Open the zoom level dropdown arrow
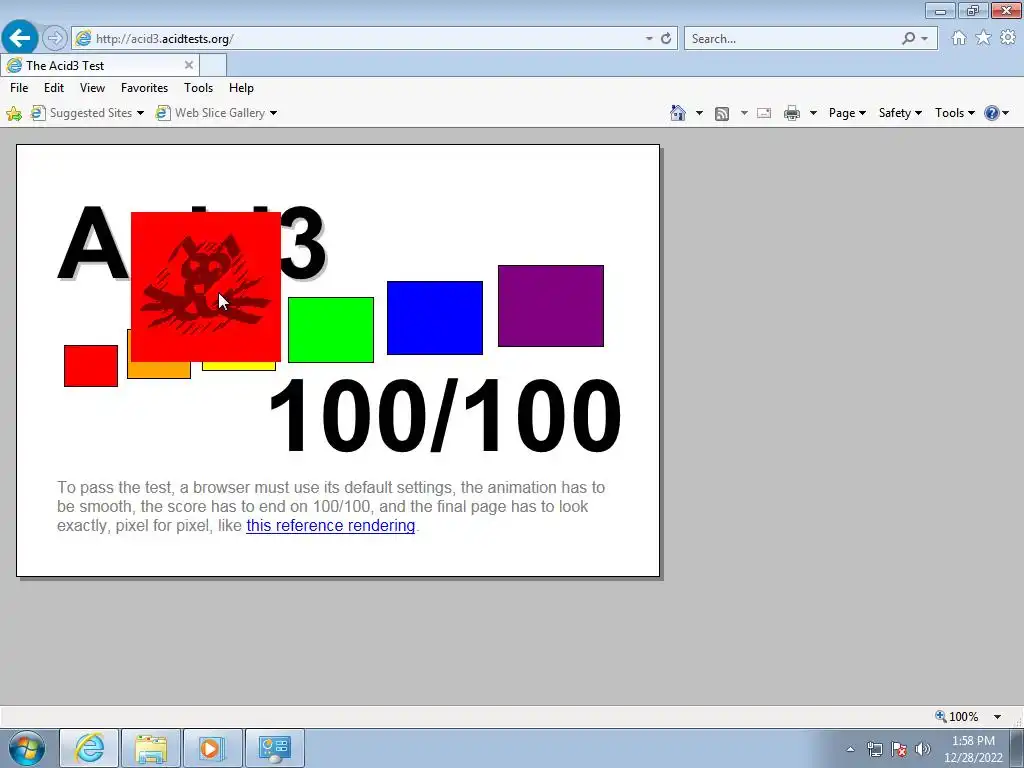This screenshot has height=768, width=1024. click(x=997, y=716)
